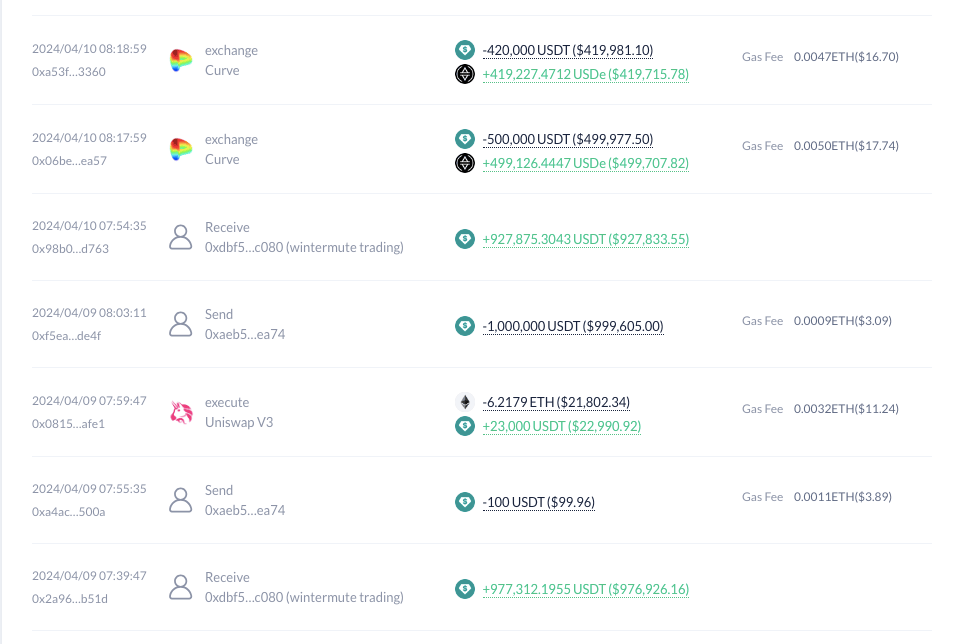Image resolution: width=954 pixels, height=644 pixels.
Task: Click the USDT icon beside +977,312.1955 USDT
Action: pyautogui.click(x=465, y=589)
